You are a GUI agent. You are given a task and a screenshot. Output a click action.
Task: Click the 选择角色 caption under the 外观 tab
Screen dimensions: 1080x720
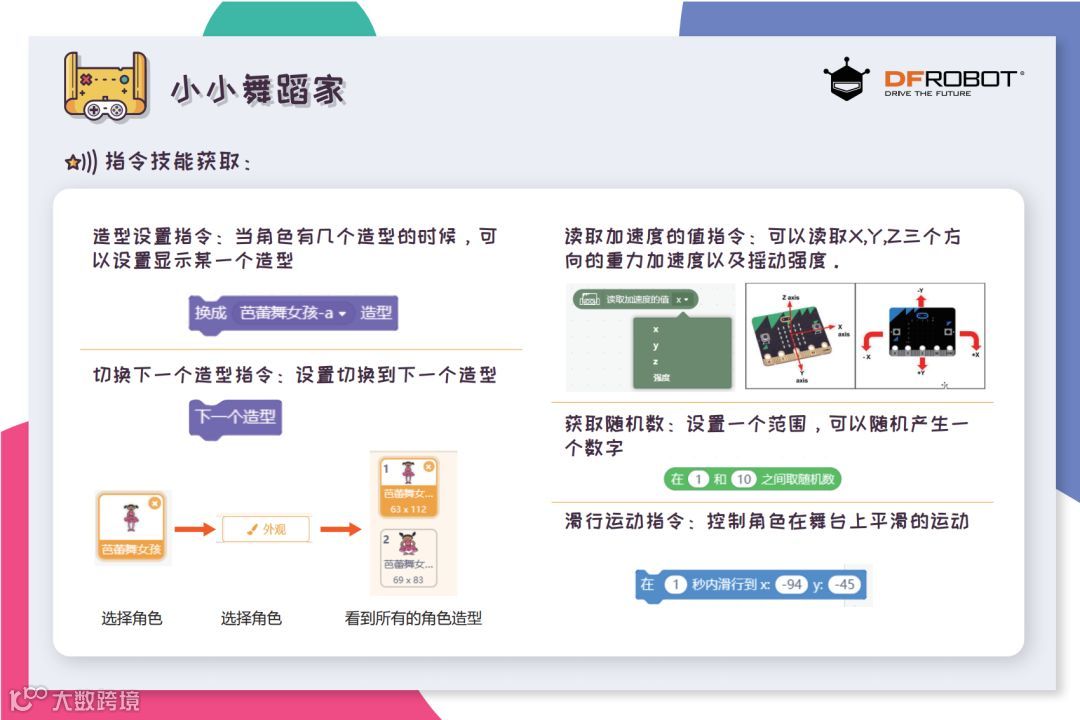coord(251,618)
